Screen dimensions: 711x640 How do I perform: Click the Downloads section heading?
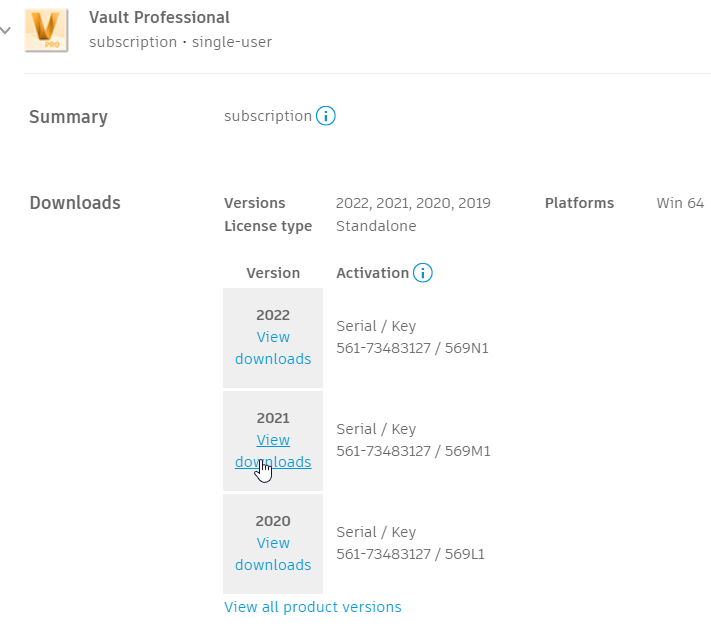coord(75,203)
